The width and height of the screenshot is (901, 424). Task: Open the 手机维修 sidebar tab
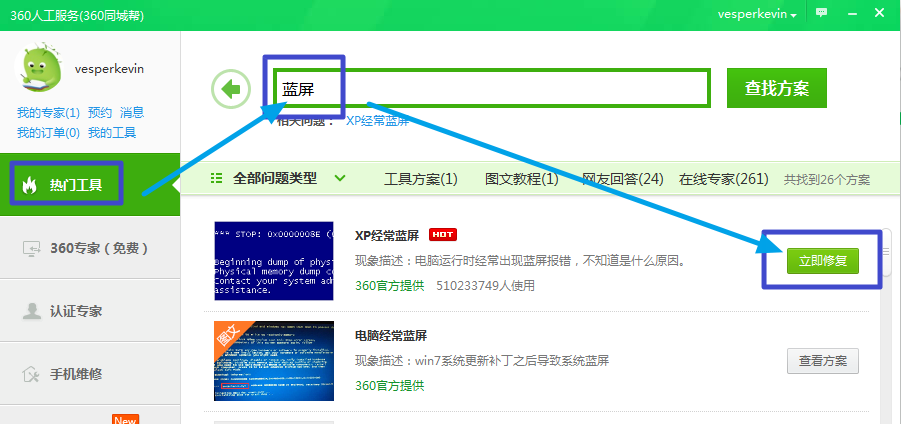point(90,375)
